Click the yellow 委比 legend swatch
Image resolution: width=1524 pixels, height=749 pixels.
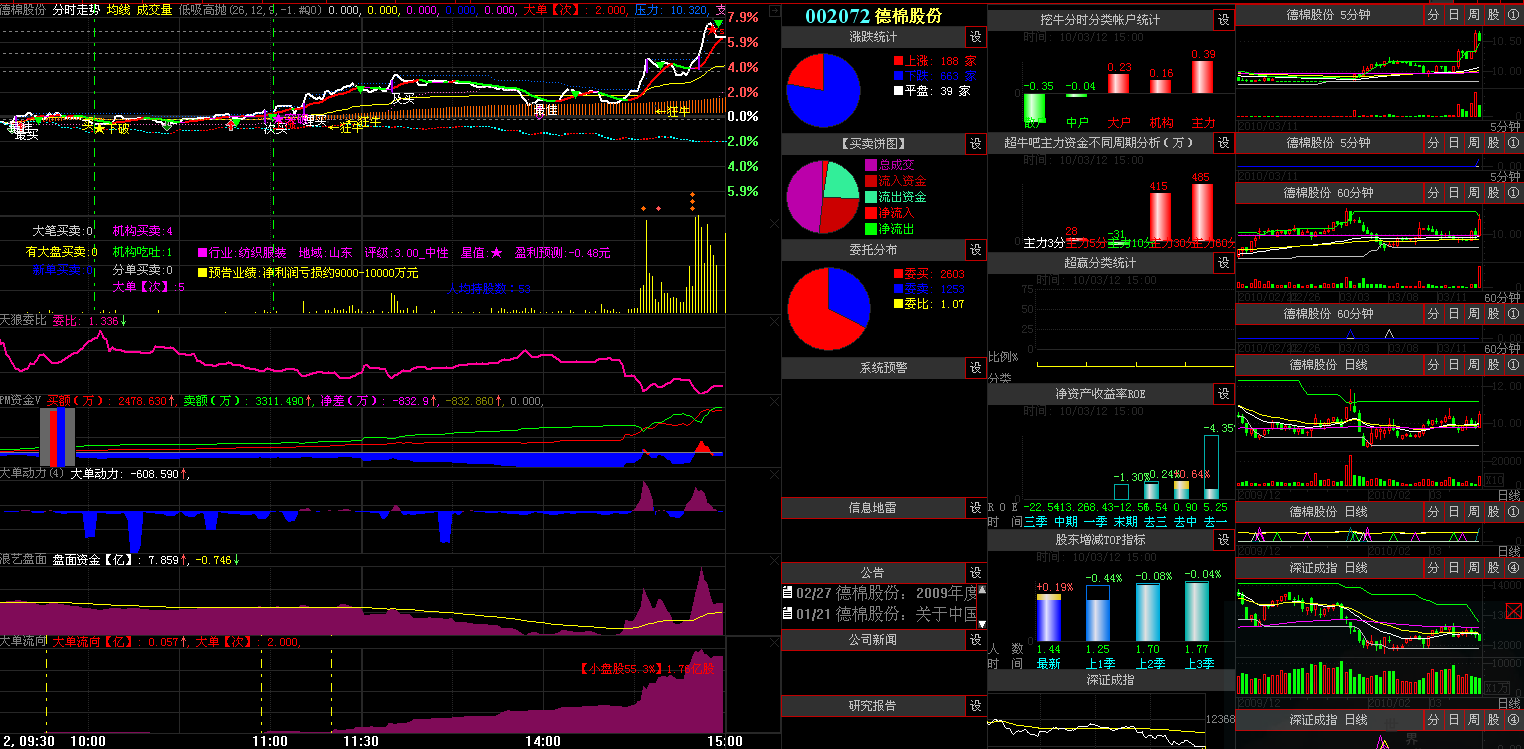point(897,304)
